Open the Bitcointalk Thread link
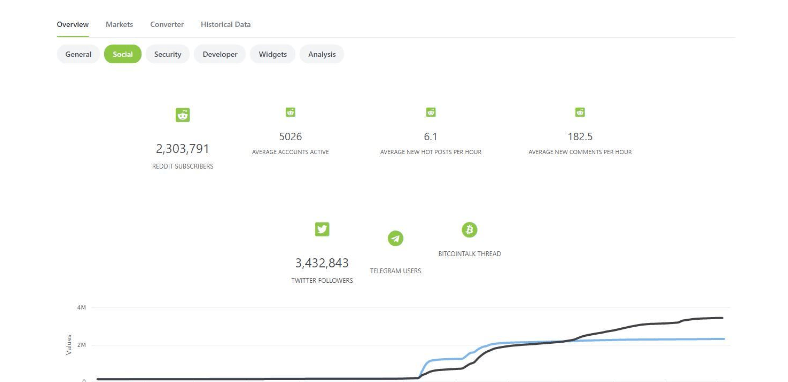This screenshot has width=788, height=382. (x=469, y=254)
